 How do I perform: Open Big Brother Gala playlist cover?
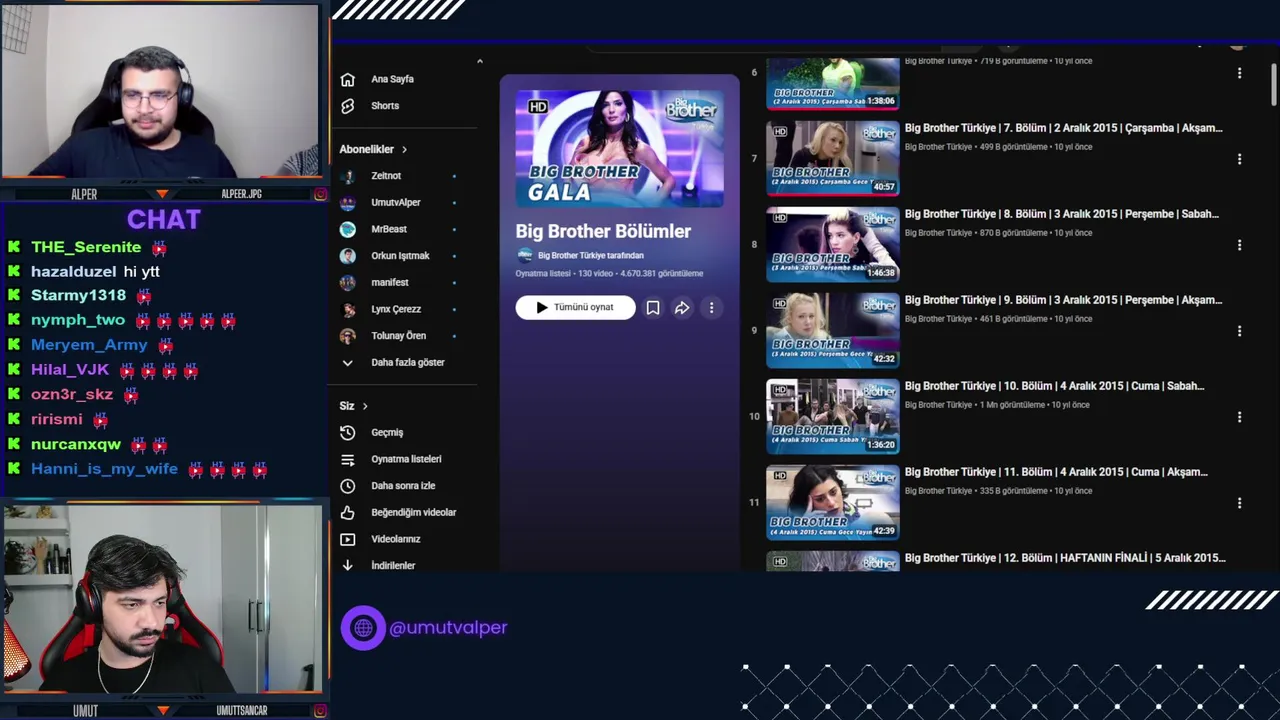(x=620, y=148)
